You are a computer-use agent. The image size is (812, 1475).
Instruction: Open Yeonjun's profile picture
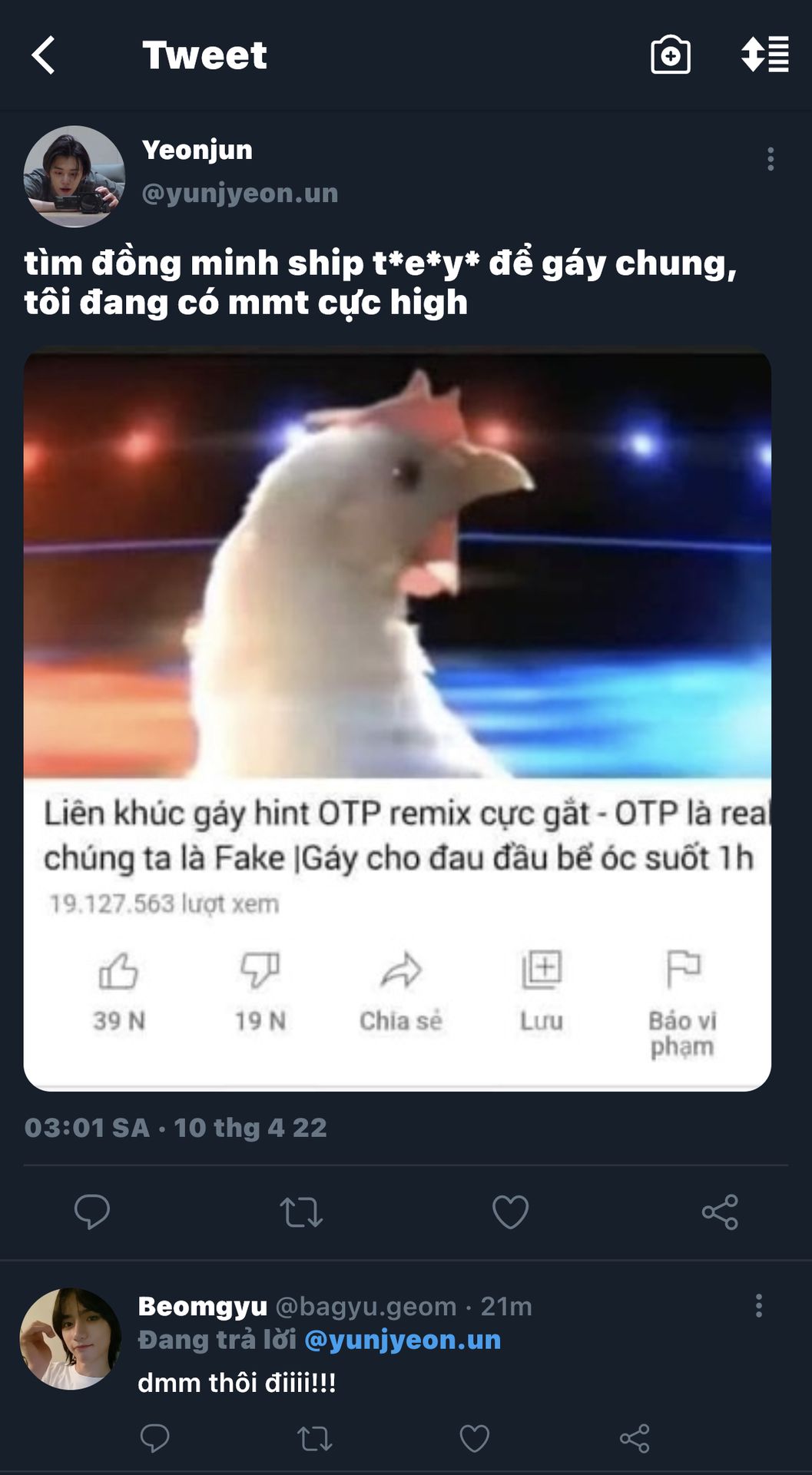click(74, 177)
